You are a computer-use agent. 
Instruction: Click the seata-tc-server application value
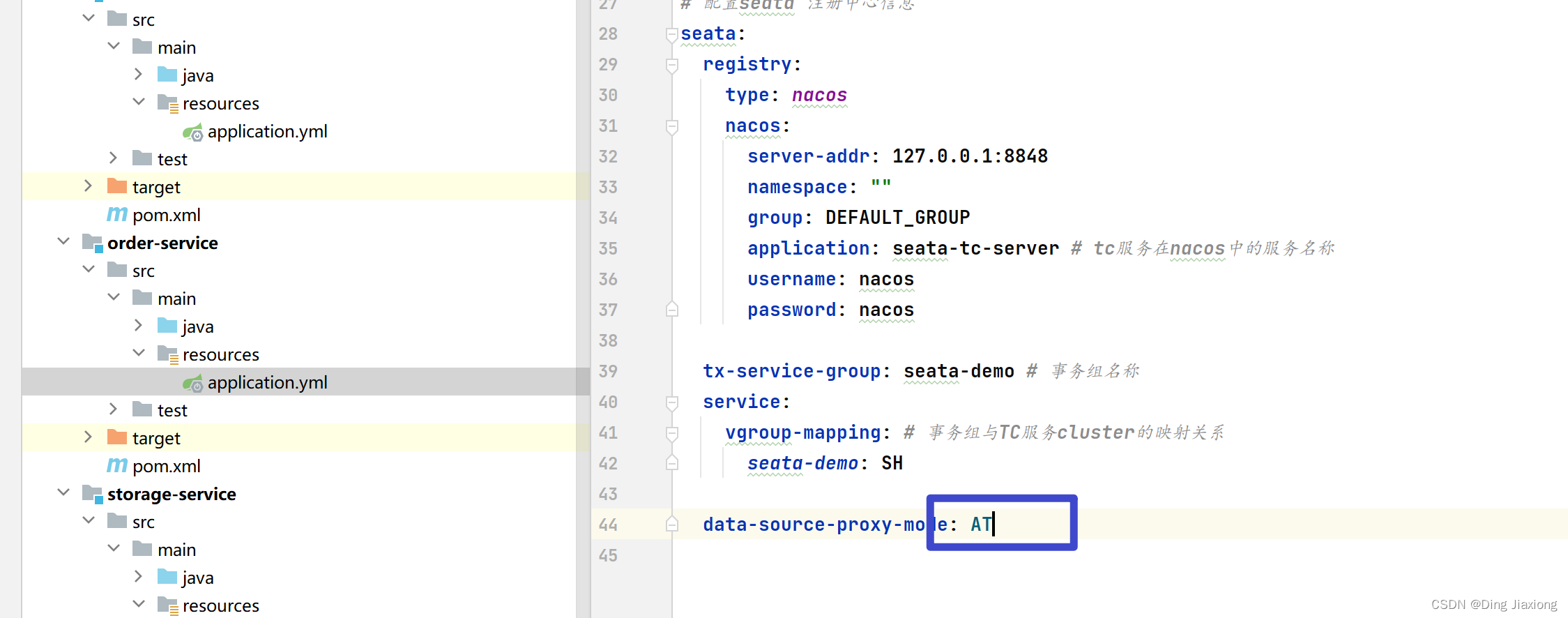[975, 248]
